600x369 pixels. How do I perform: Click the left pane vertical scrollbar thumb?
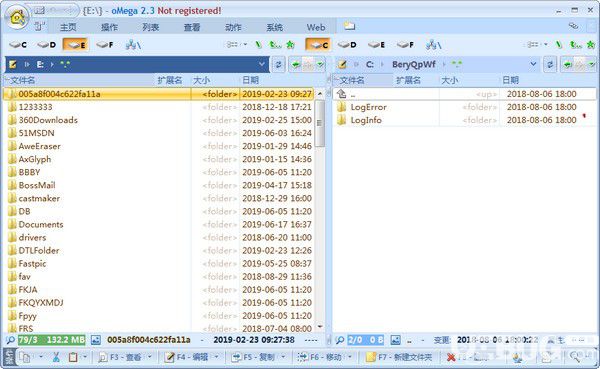pos(319,123)
